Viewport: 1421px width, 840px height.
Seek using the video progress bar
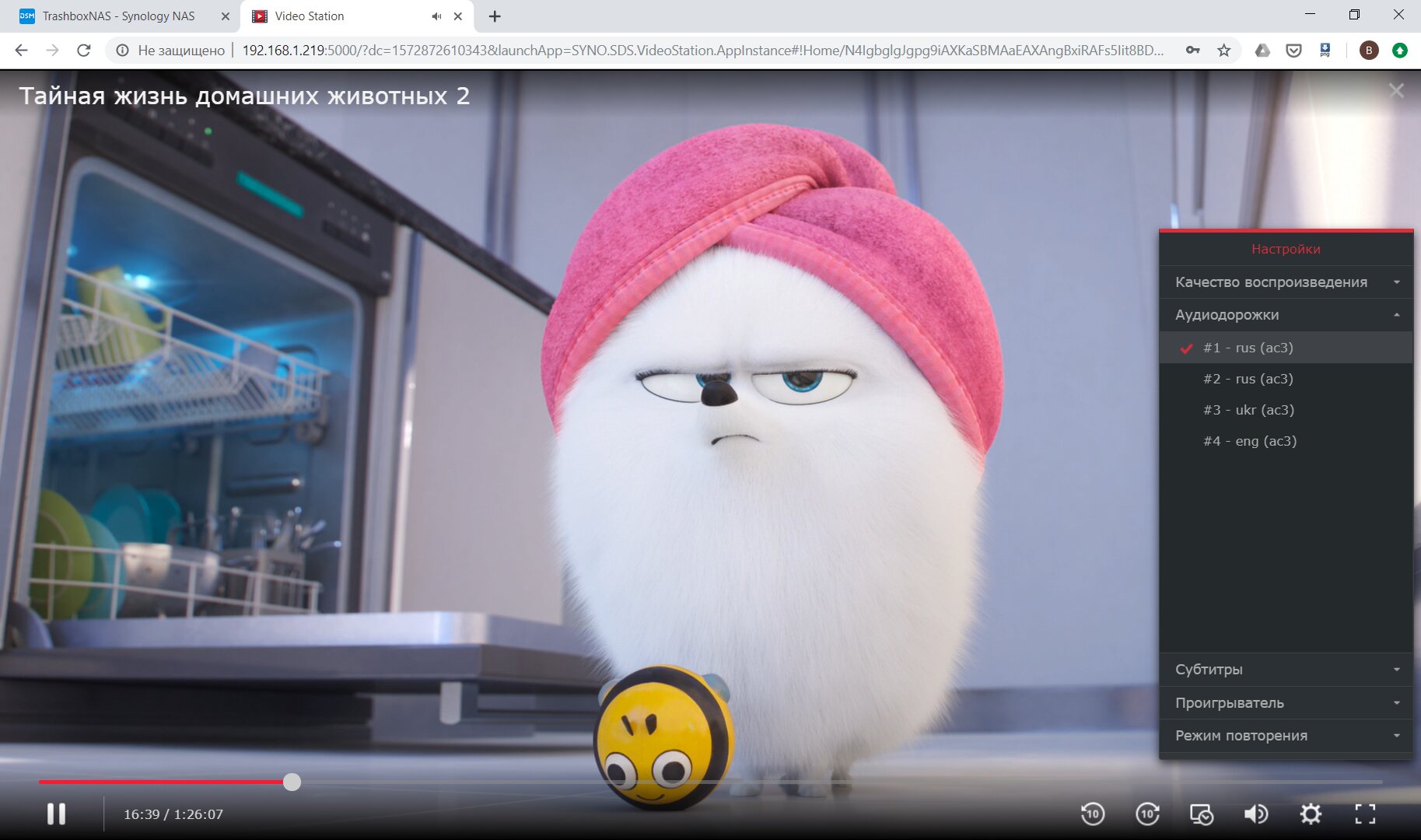point(710,782)
